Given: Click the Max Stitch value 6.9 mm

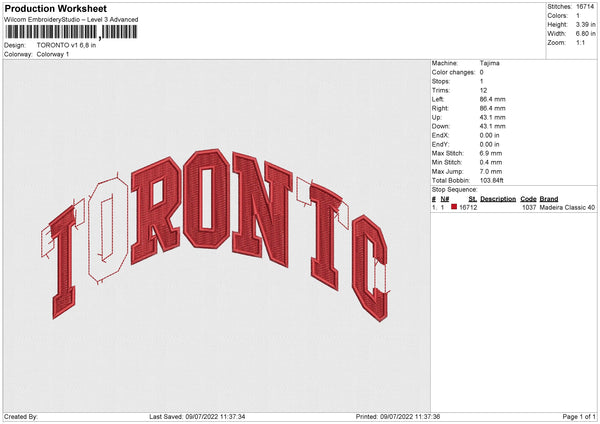Looking at the screenshot, I should pyautogui.click(x=491, y=153).
